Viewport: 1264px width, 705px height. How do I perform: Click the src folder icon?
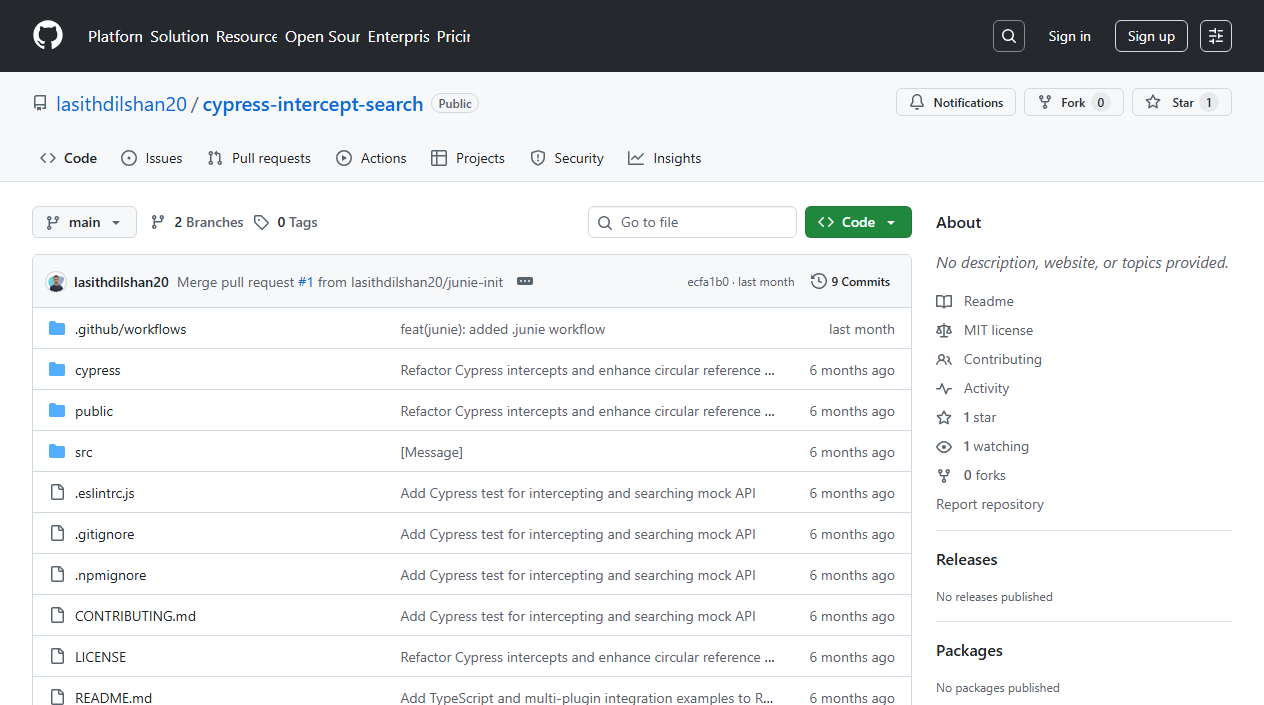click(x=57, y=452)
